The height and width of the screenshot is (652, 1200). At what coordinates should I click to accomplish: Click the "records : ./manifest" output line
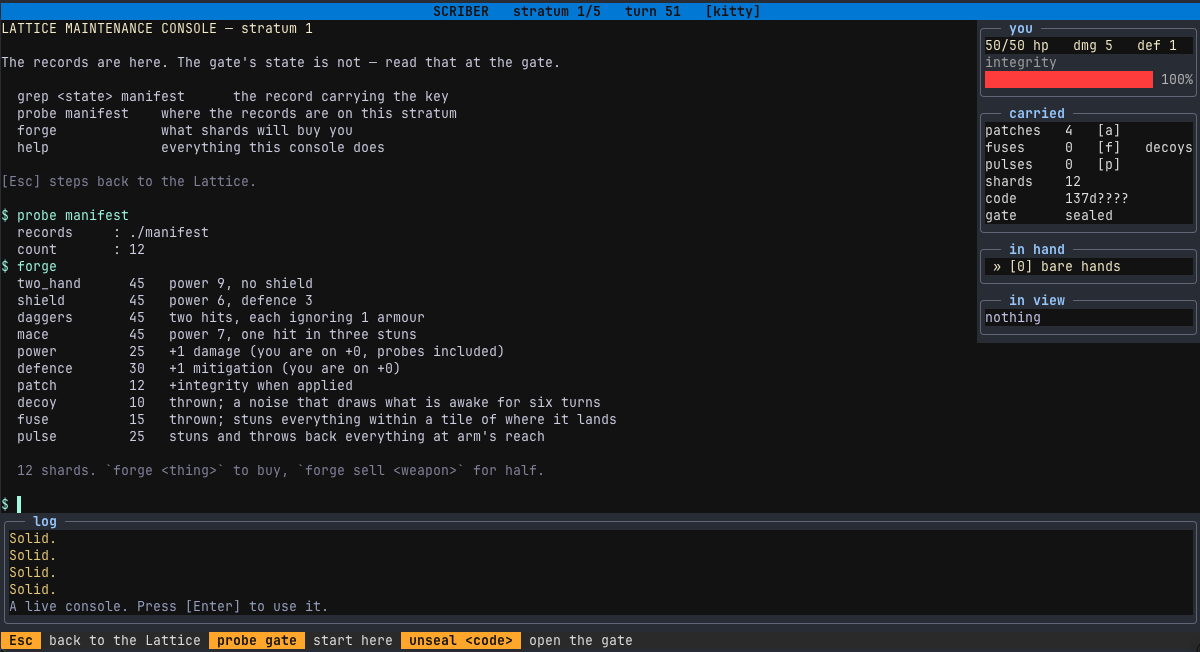click(113, 232)
